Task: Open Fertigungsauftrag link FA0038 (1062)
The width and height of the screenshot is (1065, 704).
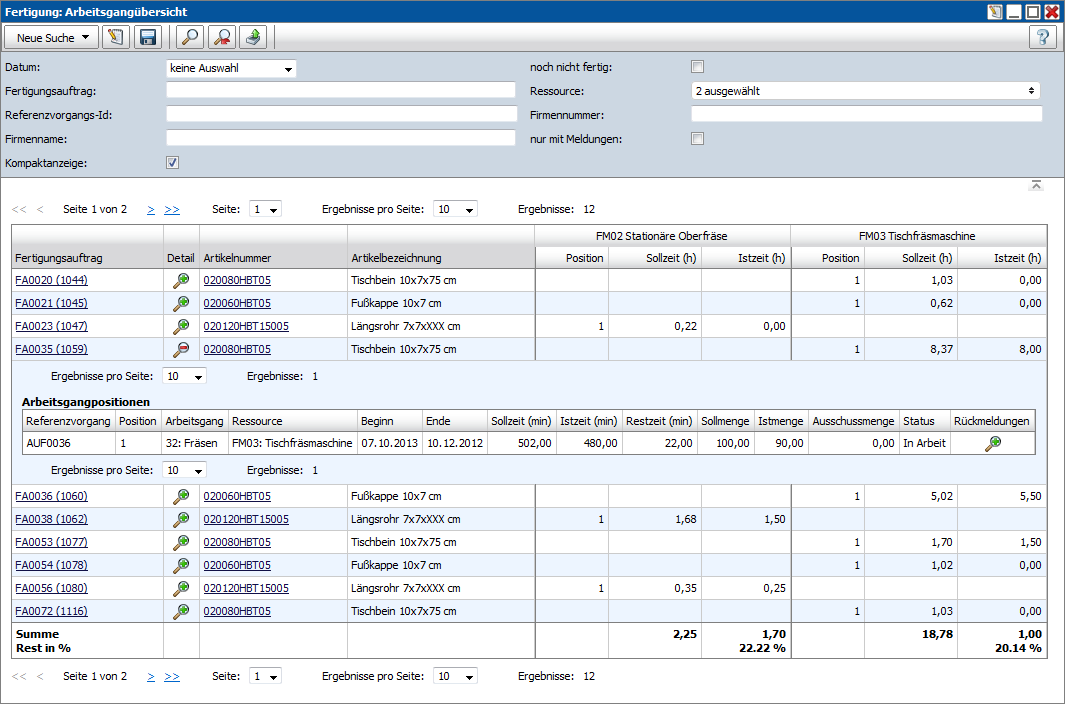Action: (51, 519)
